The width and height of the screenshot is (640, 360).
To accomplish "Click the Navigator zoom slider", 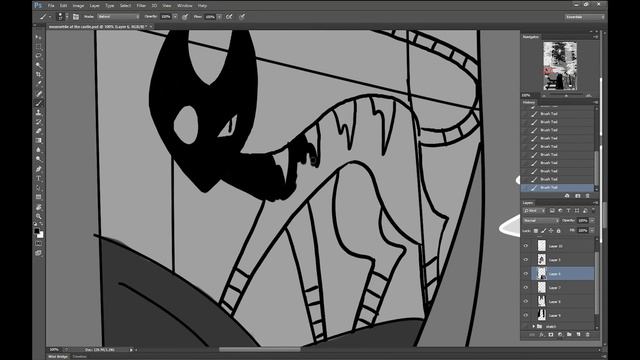I will pos(566,96).
